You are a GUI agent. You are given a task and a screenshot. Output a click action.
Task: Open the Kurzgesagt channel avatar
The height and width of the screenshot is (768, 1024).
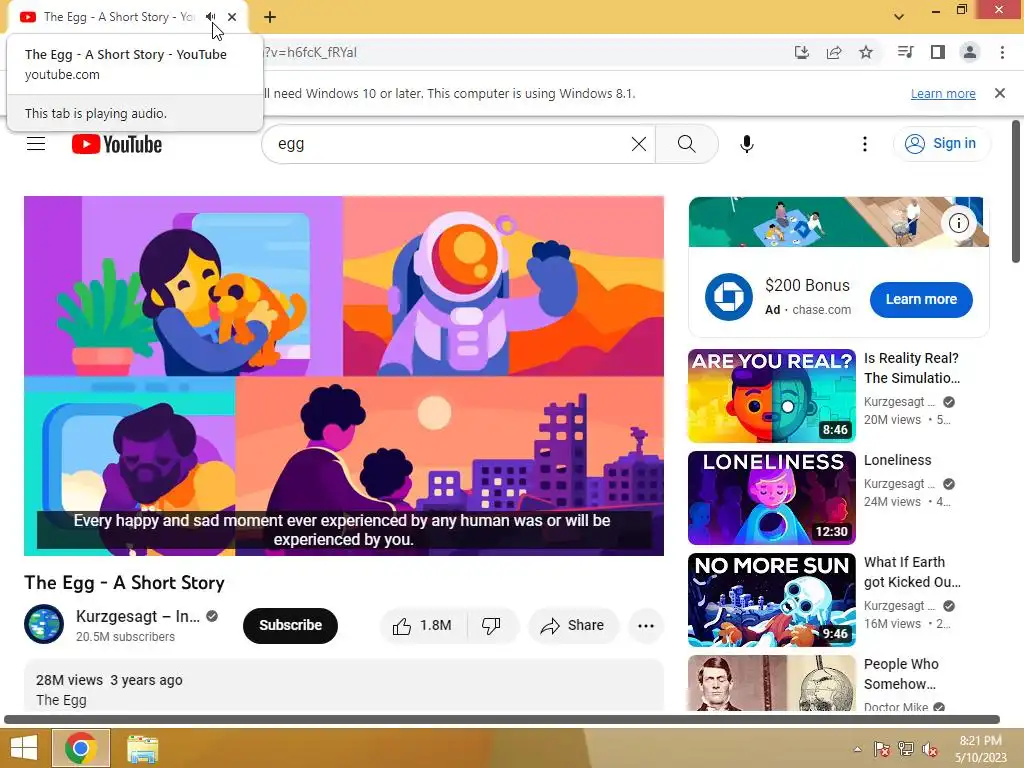[44, 624]
